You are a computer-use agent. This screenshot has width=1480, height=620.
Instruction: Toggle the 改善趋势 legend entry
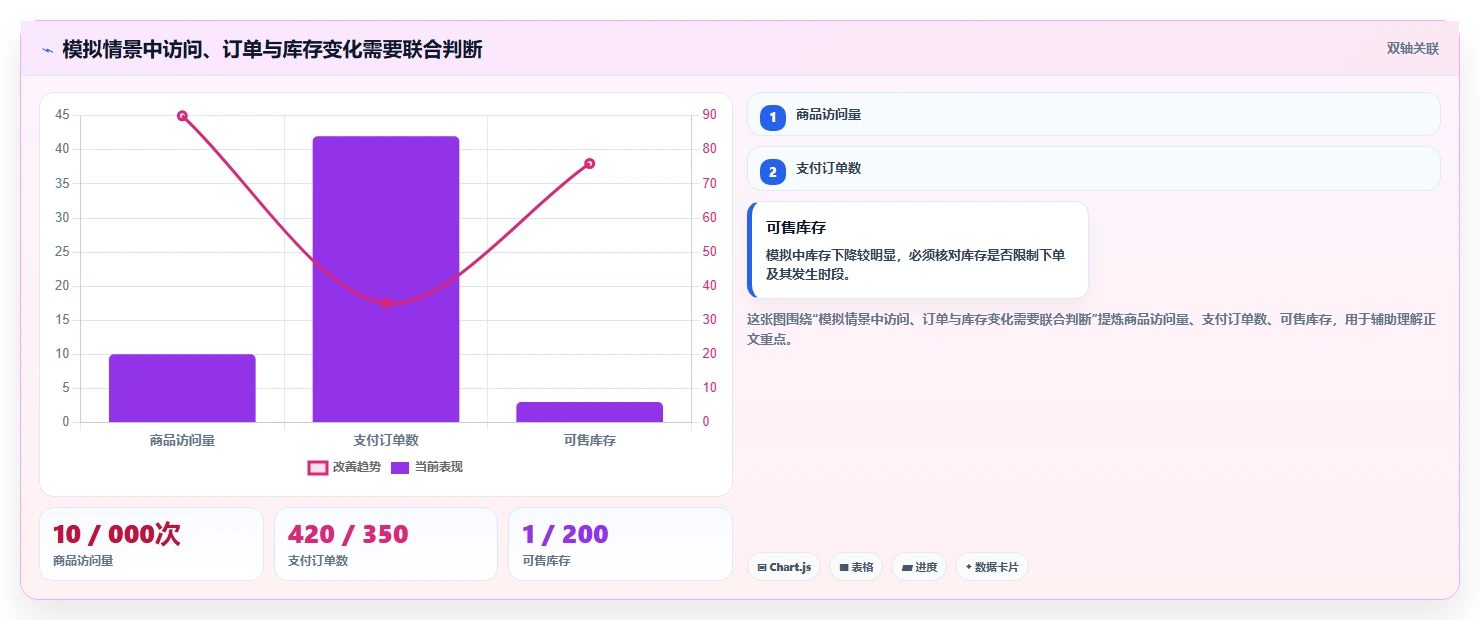click(344, 467)
